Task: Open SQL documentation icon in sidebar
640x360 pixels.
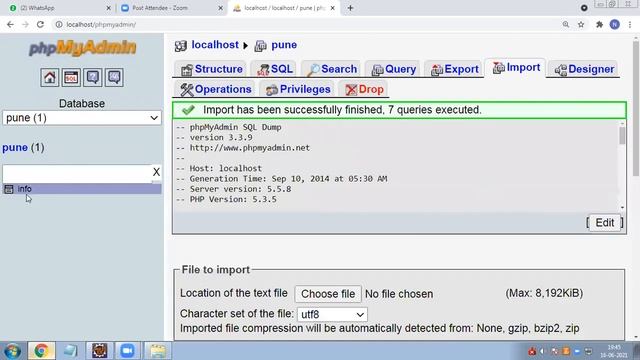Action: 114,77
